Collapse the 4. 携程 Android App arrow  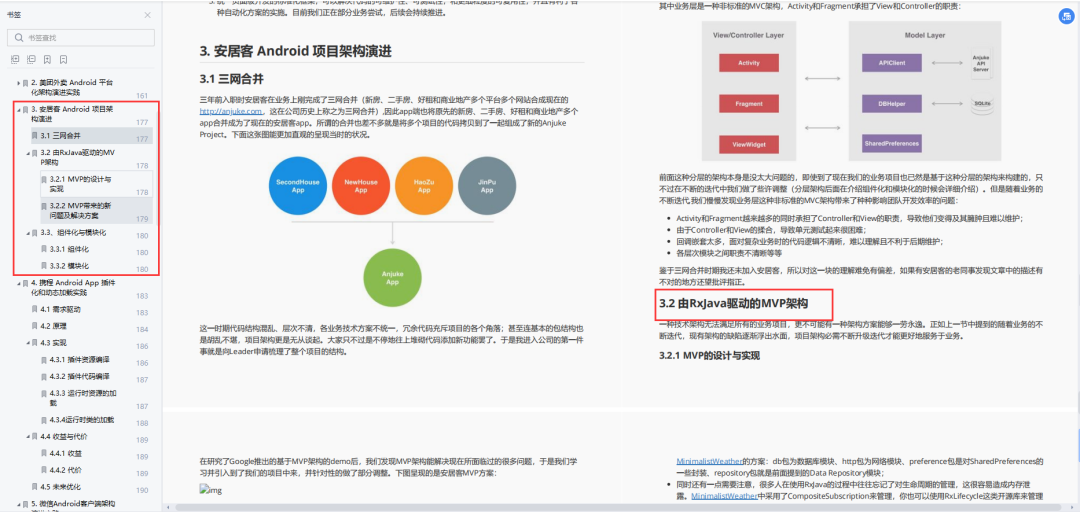[18, 283]
